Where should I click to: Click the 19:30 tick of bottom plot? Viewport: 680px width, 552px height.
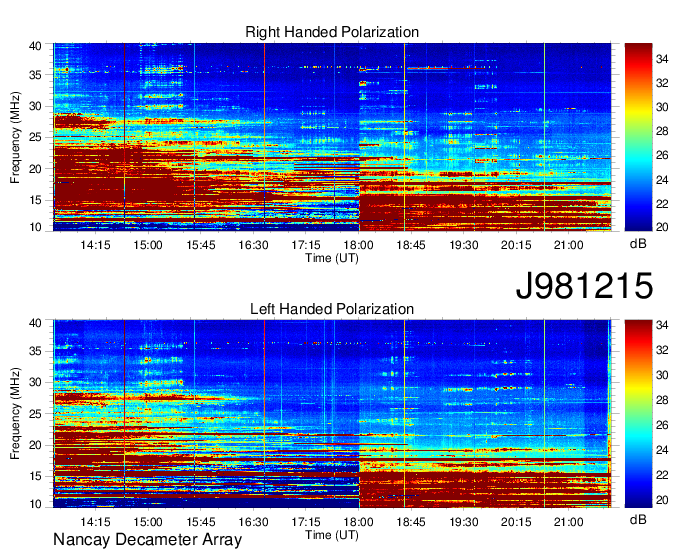click(x=464, y=522)
